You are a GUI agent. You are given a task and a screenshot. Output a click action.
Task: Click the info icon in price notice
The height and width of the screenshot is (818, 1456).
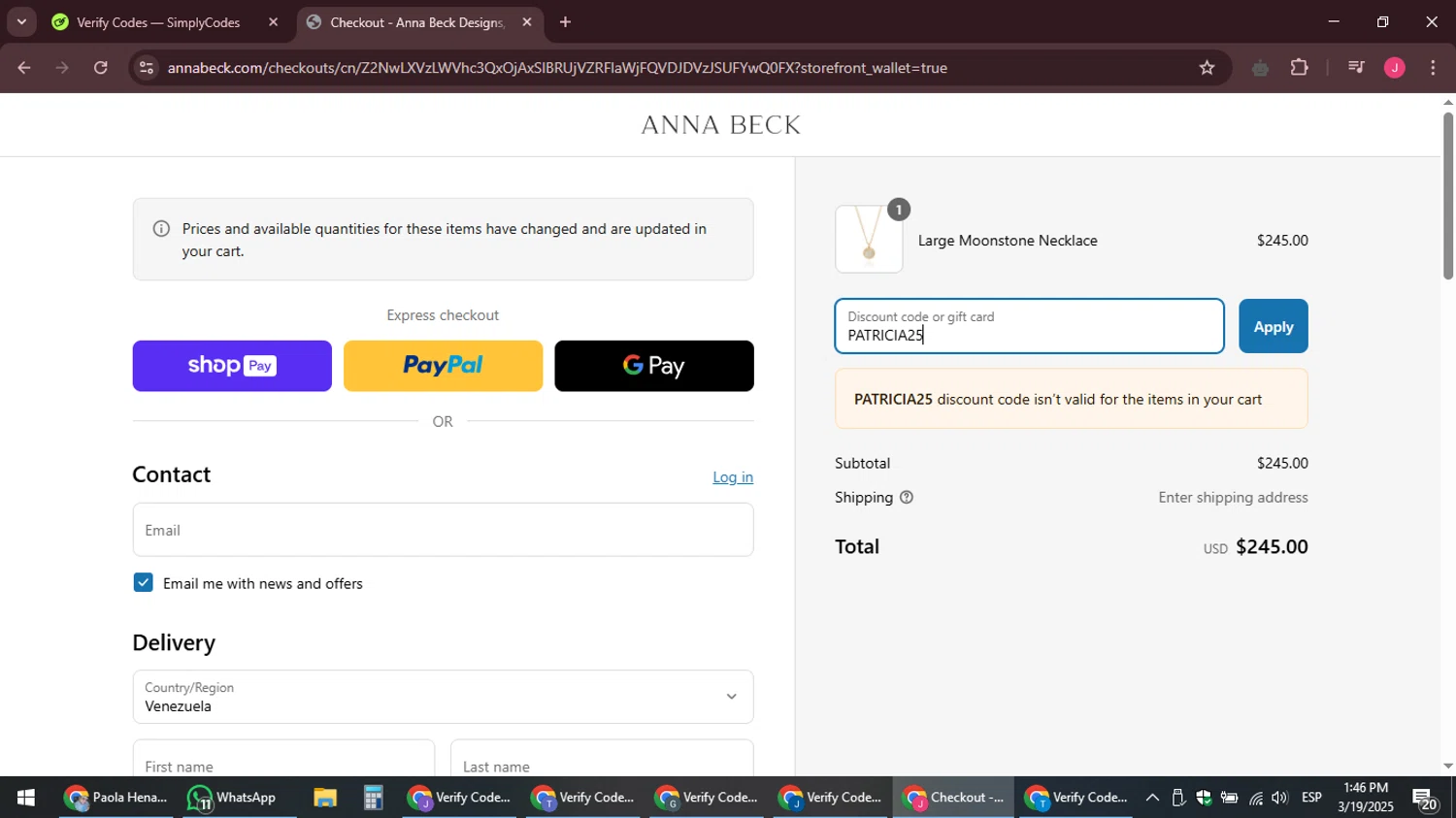click(161, 229)
